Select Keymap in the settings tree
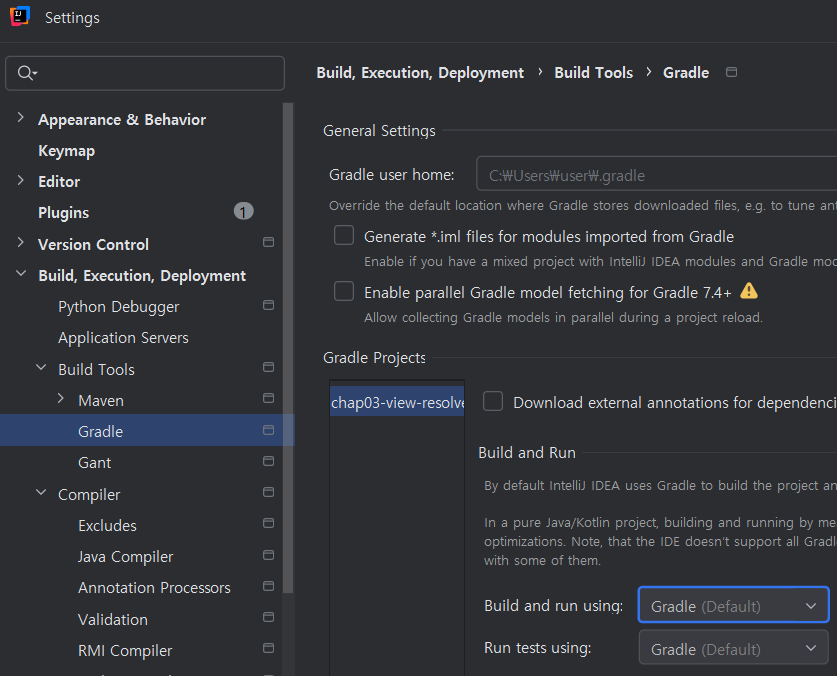This screenshot has width=837, height=676. point(66,150)
